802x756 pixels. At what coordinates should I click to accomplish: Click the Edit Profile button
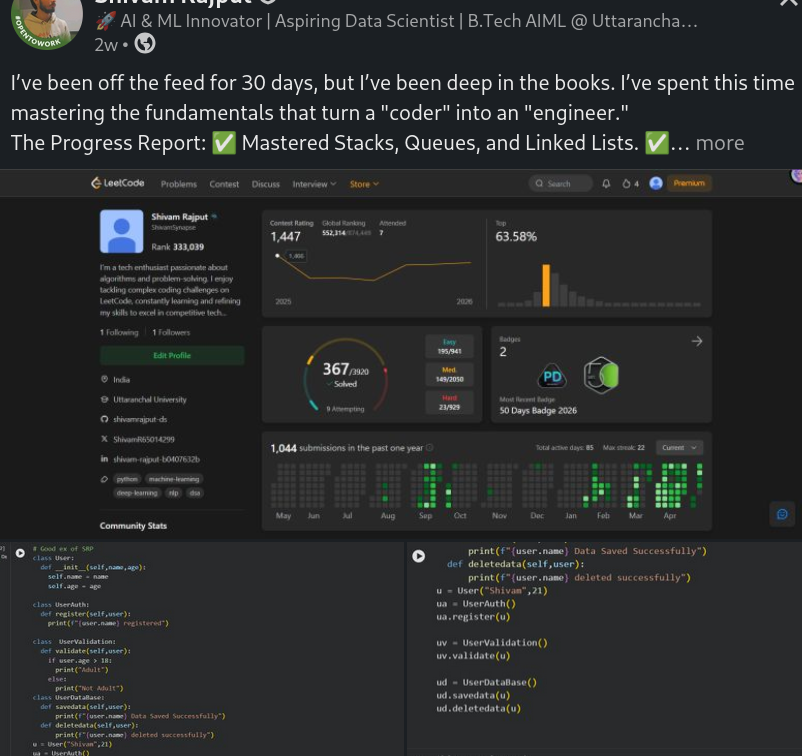point(172,355)
